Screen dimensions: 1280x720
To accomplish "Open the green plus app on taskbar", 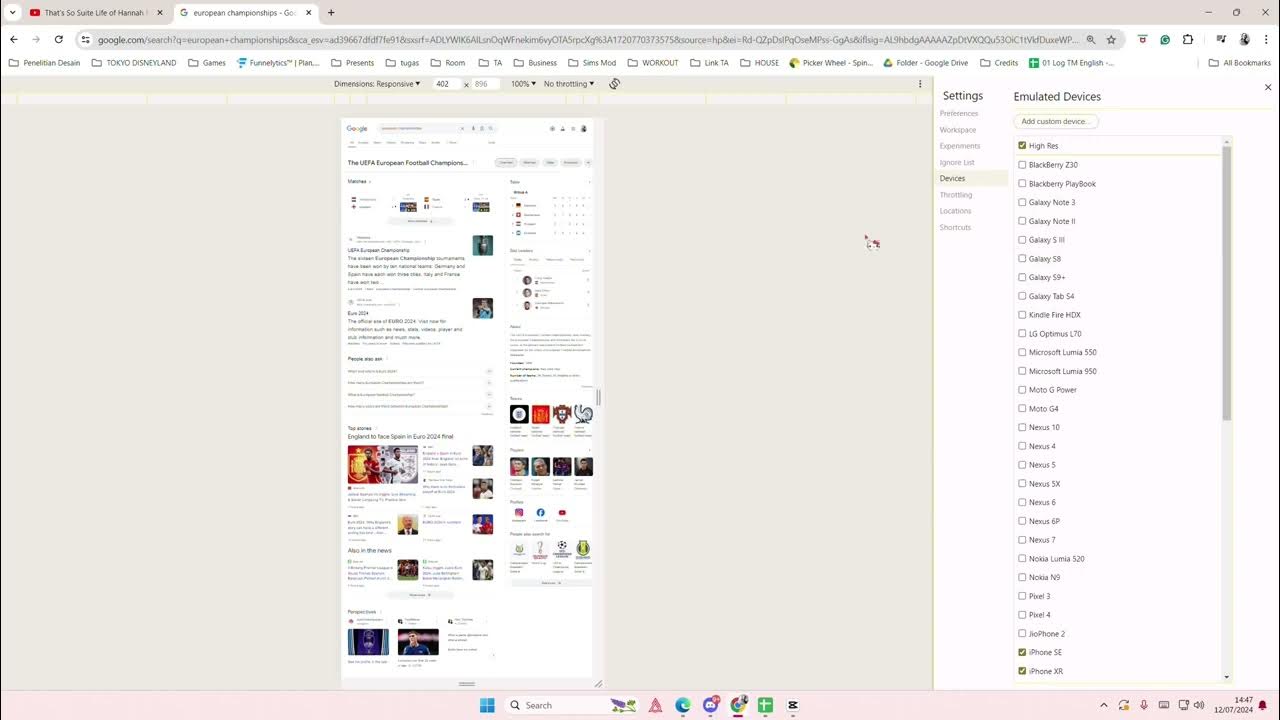I will pos(765,705).
